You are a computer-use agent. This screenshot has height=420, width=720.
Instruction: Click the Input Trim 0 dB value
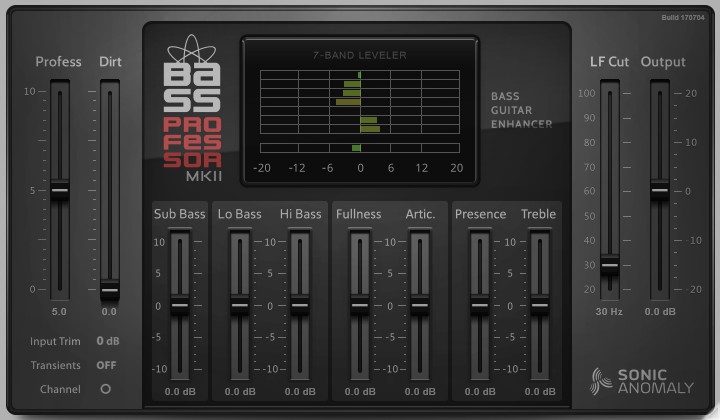click(x=107, y=341)
